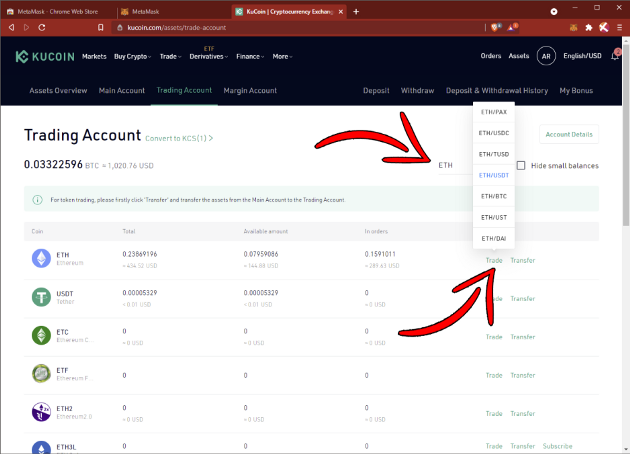630x454 pixels.
Task: Select ETH/DAI pair
Action: 494,239
